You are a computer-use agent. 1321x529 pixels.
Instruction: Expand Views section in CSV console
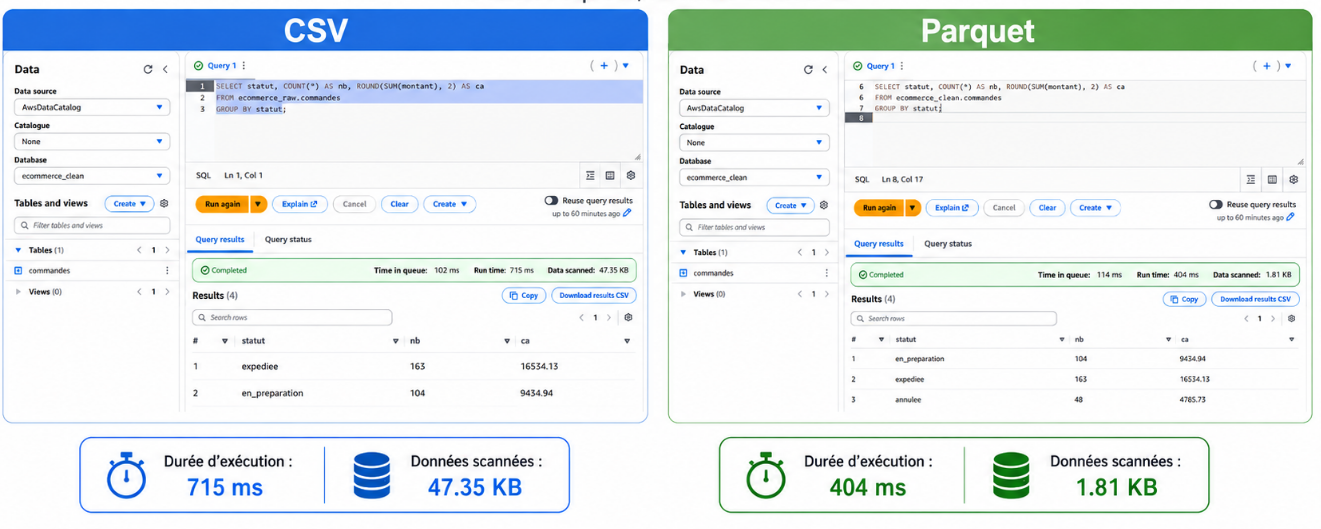[x=18, y=292]
